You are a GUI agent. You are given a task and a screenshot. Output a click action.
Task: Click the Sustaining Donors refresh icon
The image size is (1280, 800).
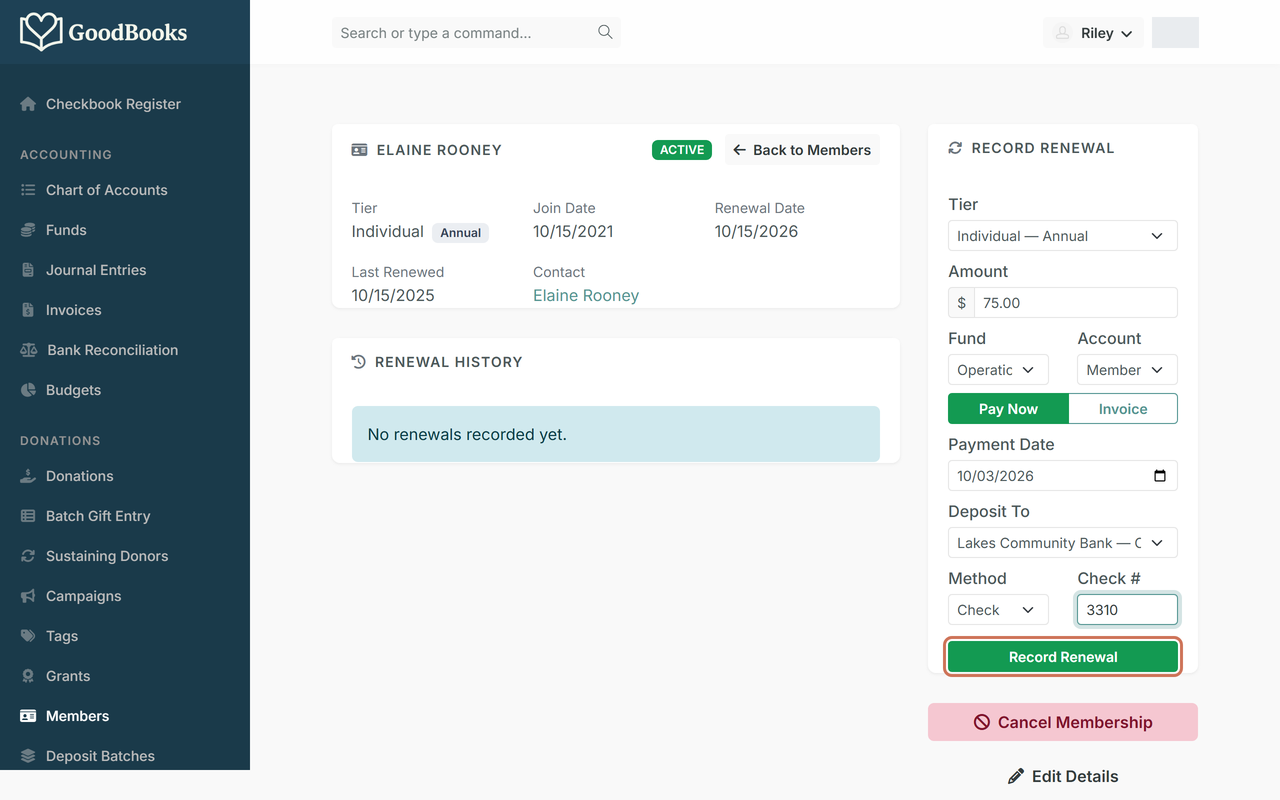pyautogui.click(x=28, y=556)
